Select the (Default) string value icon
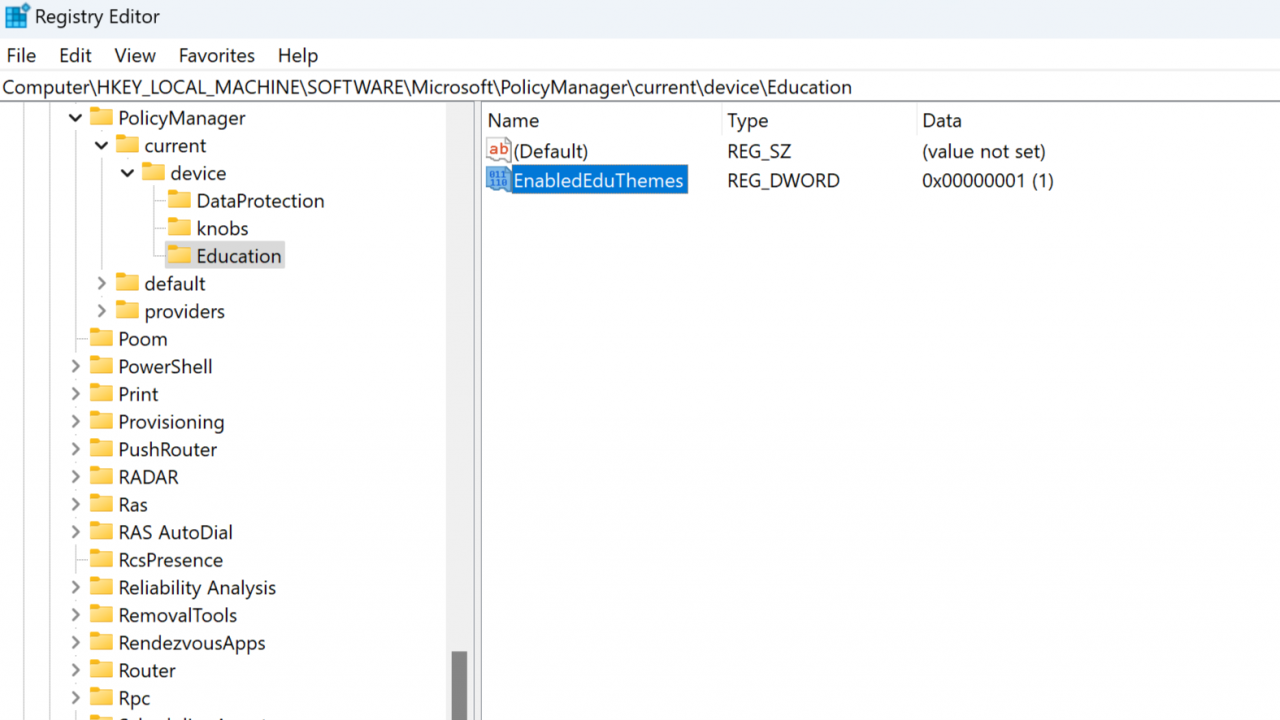 [x=498, y=151]
